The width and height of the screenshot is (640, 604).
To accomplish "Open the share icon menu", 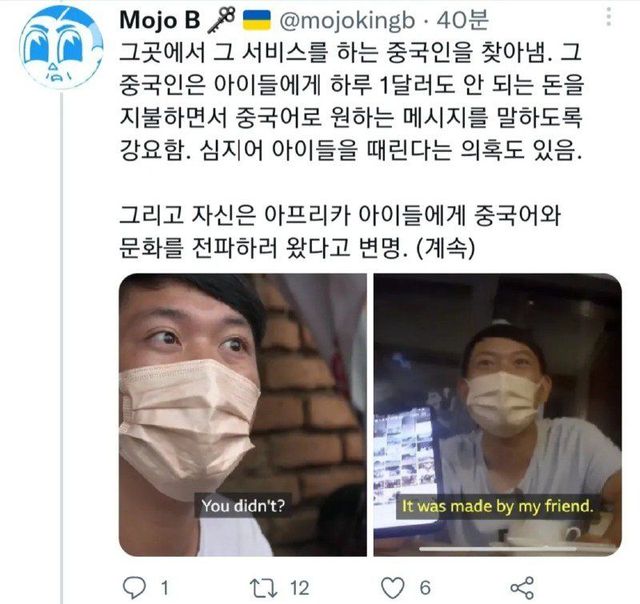I will (x=522, y=588).
